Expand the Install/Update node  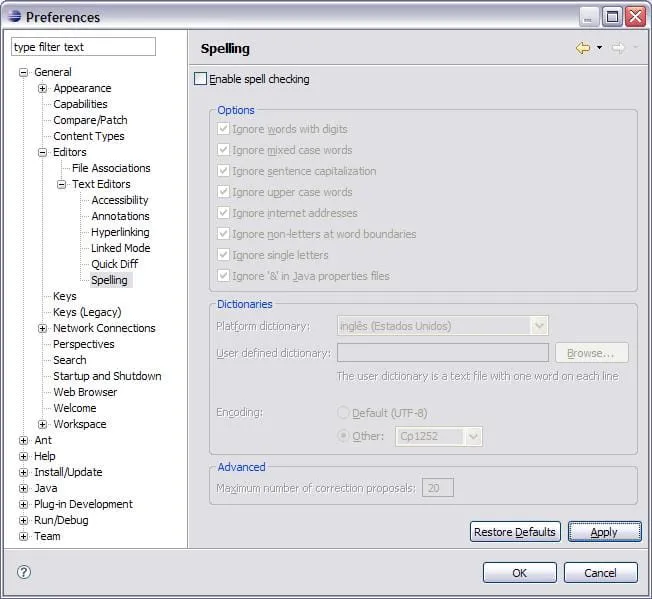click(x=24, y=472)
